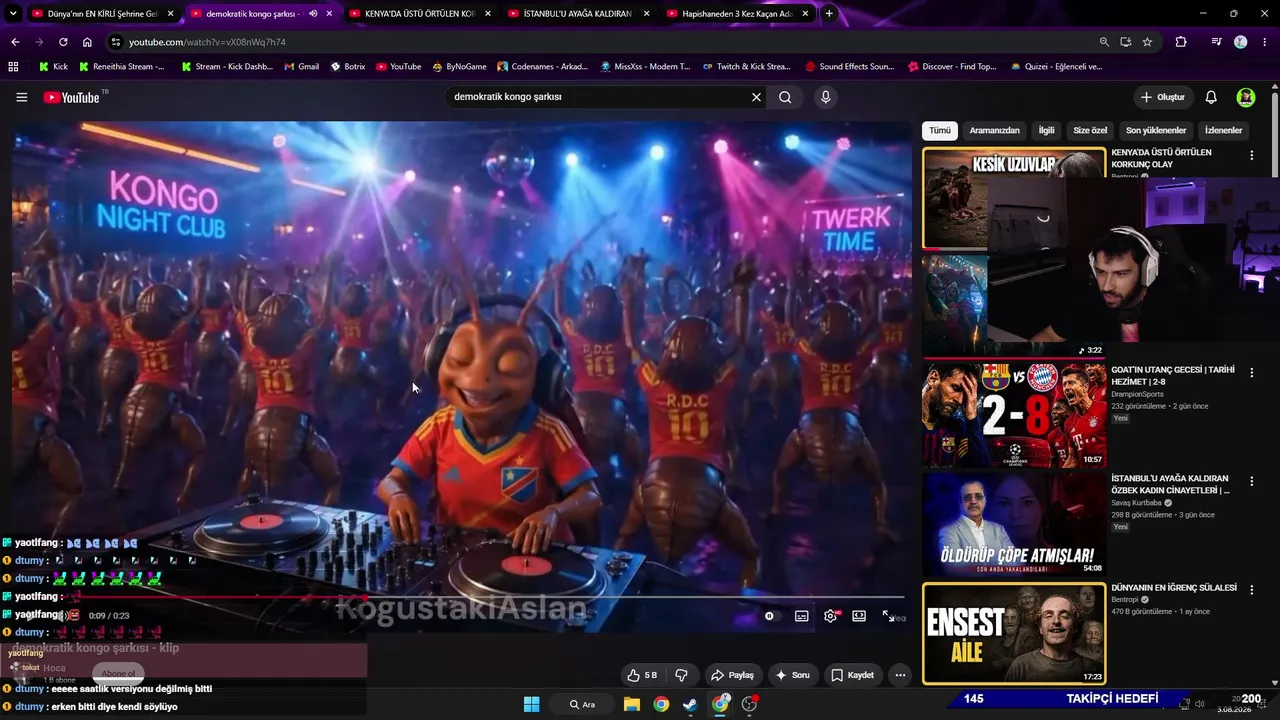Select the İzlenenler filter chip
Viewport: 1280px width, 720px height.
point(1223,131)
